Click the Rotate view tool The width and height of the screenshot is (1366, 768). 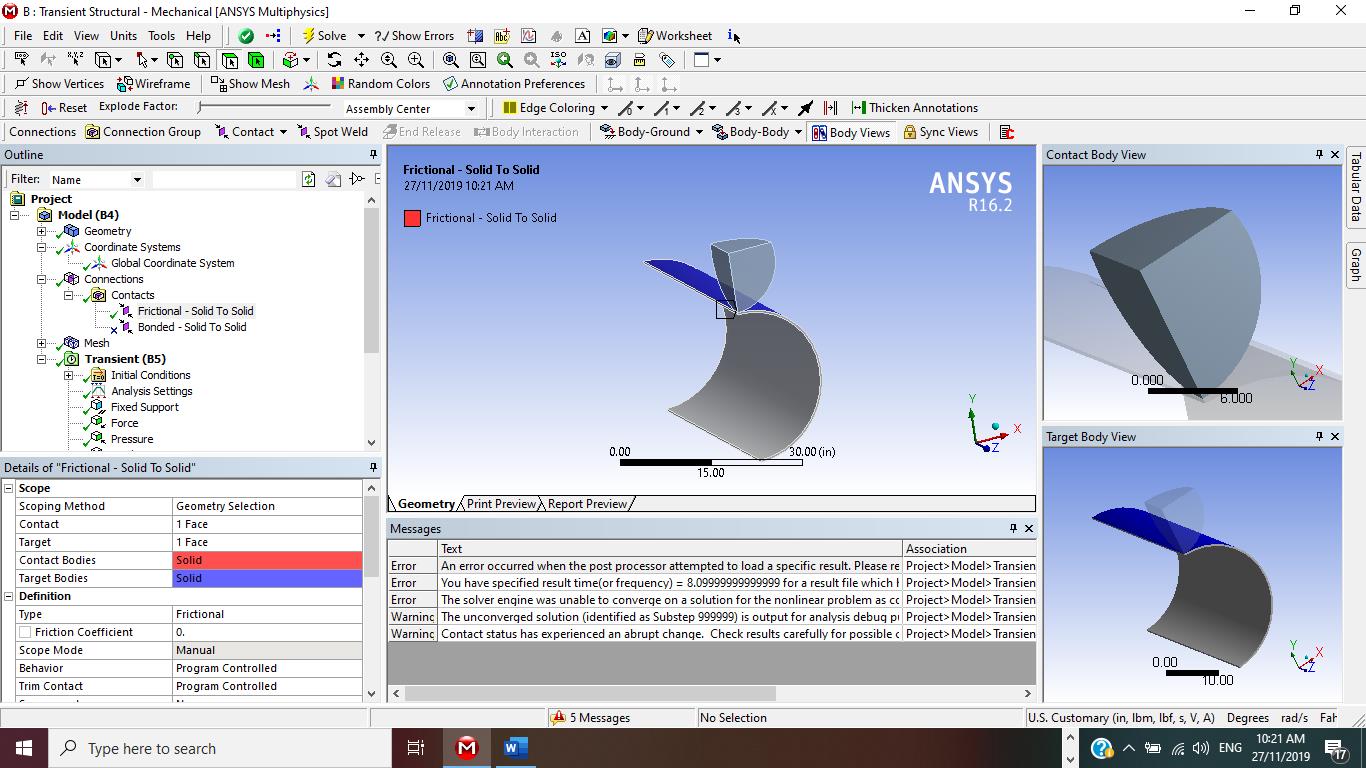click(x=334, y=60)
